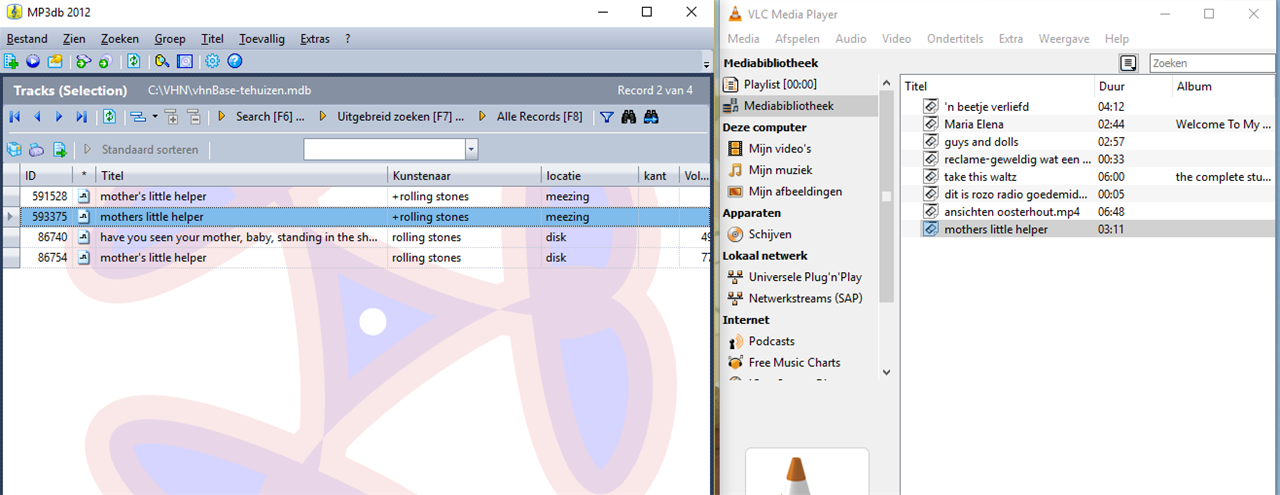Click the locatie column header
Screen dimensions: 1280x495
point(590,176)
